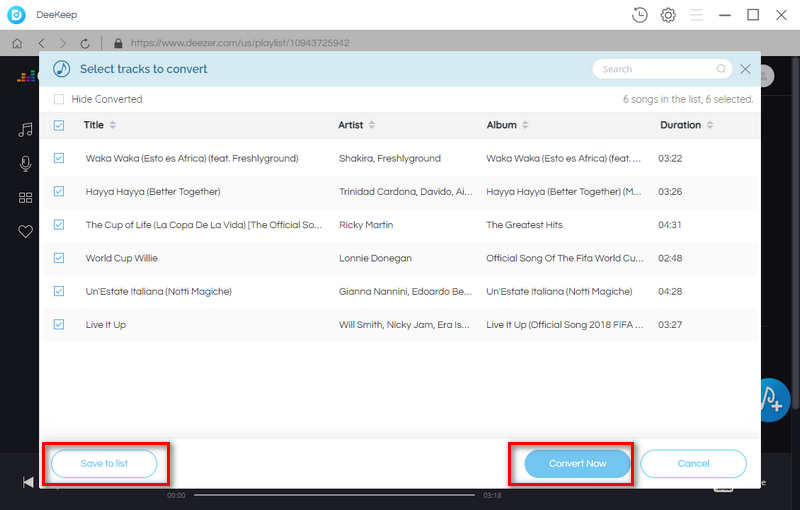Viewport: 800px width, 510px height.
Task: Navigate back with the left arrow
Action: click(42, 43)
